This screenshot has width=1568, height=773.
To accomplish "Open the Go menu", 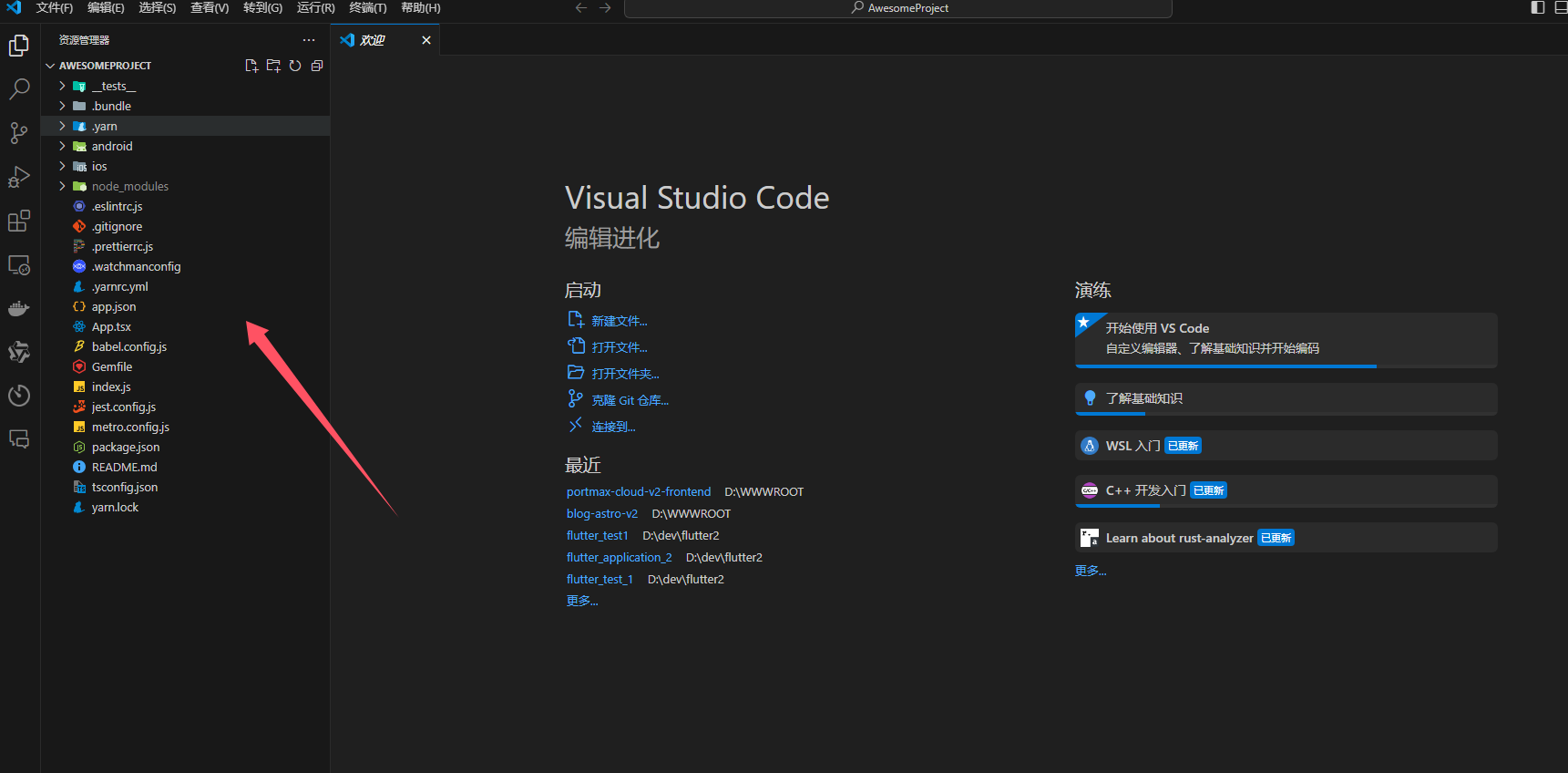I will tap(262, 8).
